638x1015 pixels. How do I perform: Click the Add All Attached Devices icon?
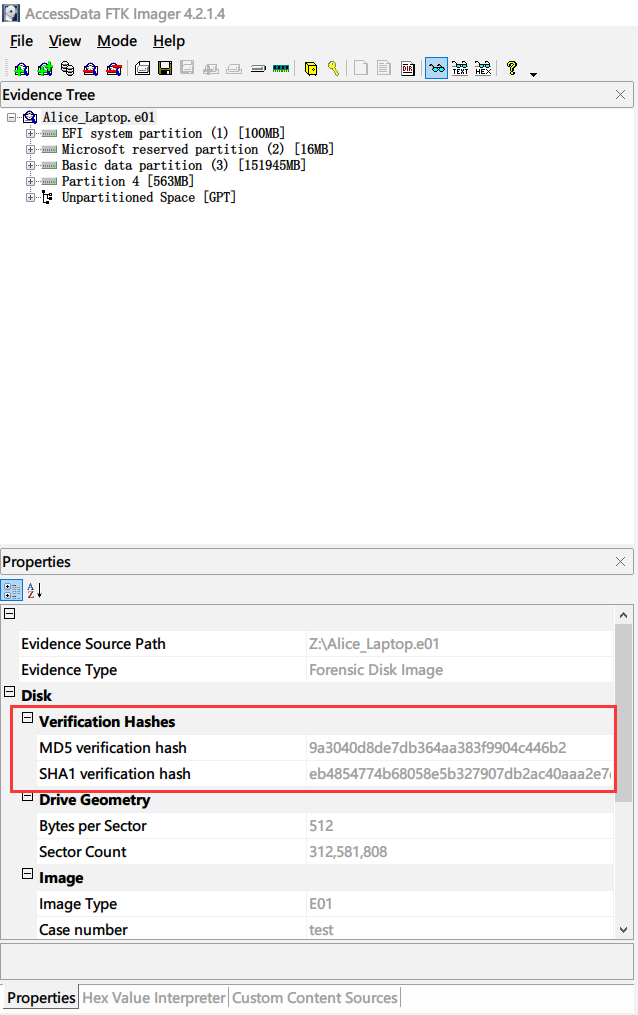[x=45, y=68]
